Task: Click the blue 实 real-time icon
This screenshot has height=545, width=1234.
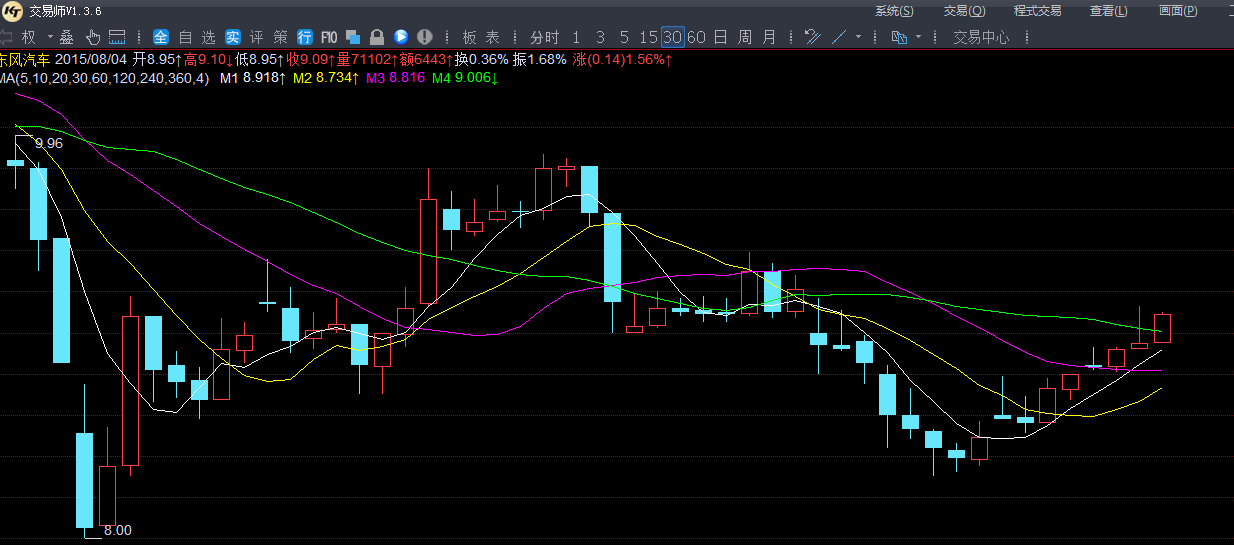Action: [x=232, y=37]
